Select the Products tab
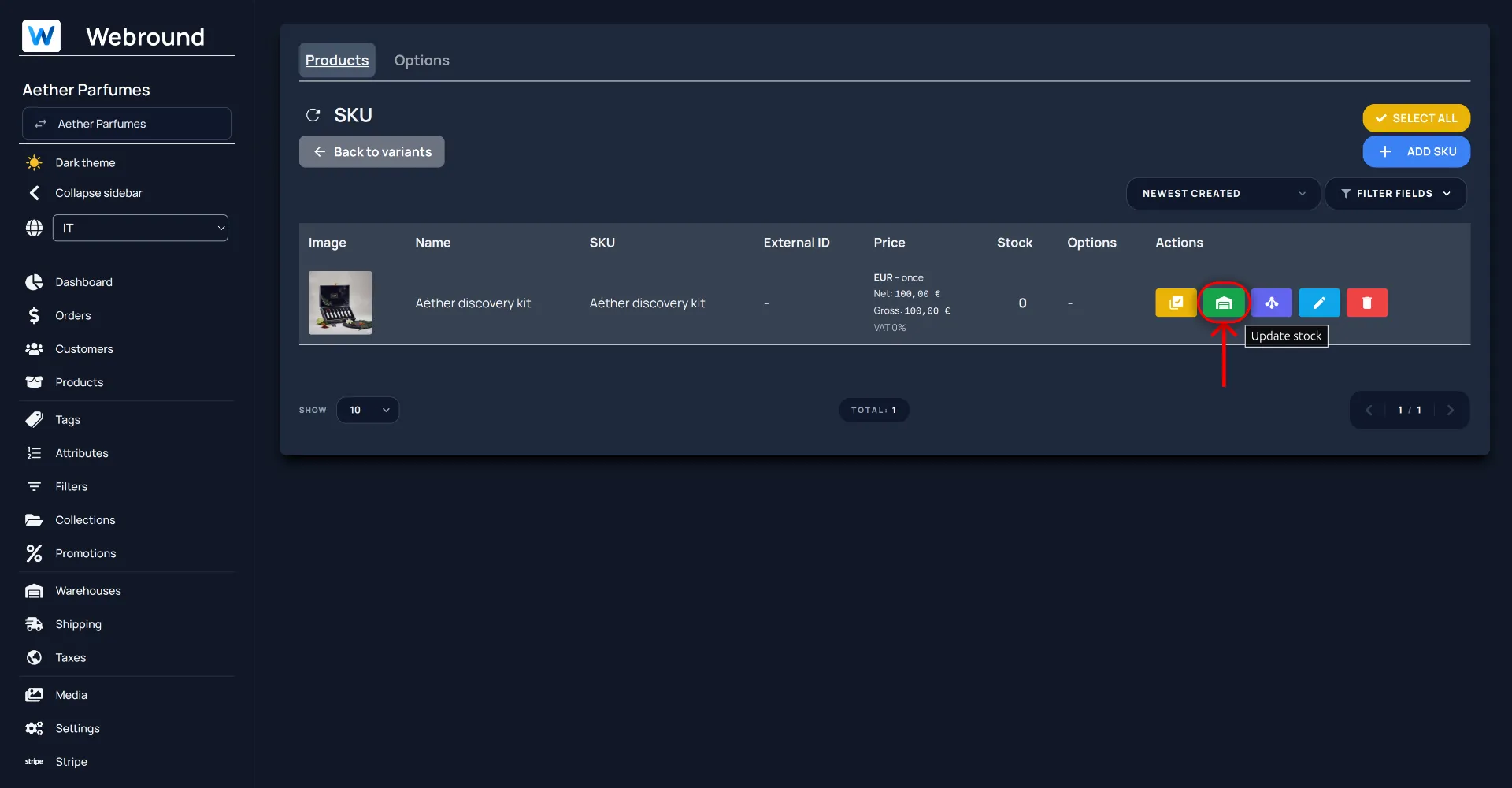This screenshot has height=788, width=1512. [336, 61]
